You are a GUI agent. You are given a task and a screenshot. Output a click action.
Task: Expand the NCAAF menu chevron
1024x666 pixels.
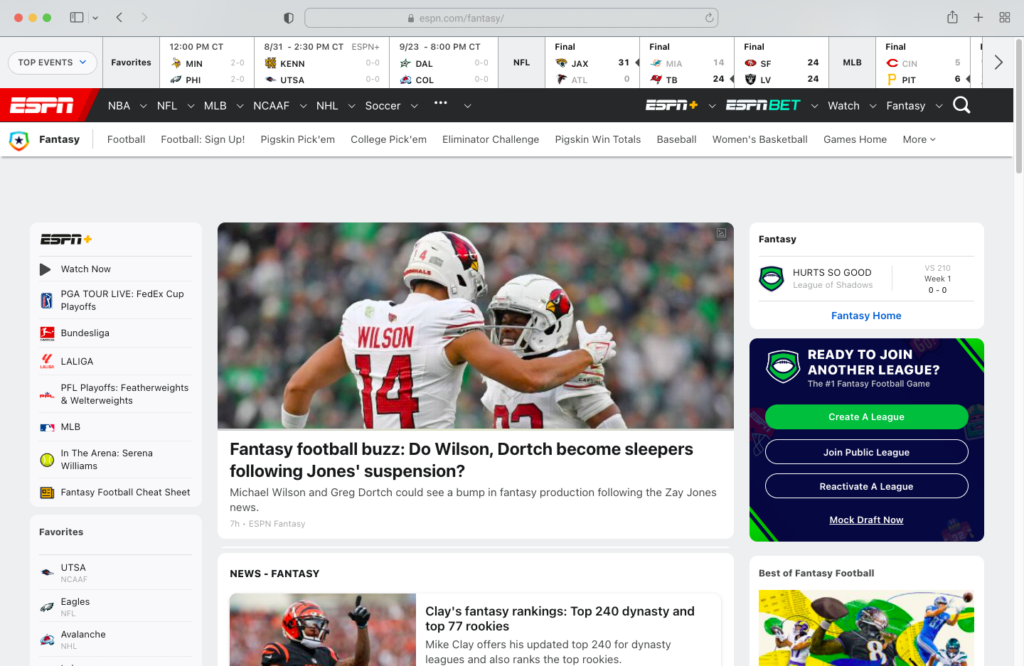[303, 106]
